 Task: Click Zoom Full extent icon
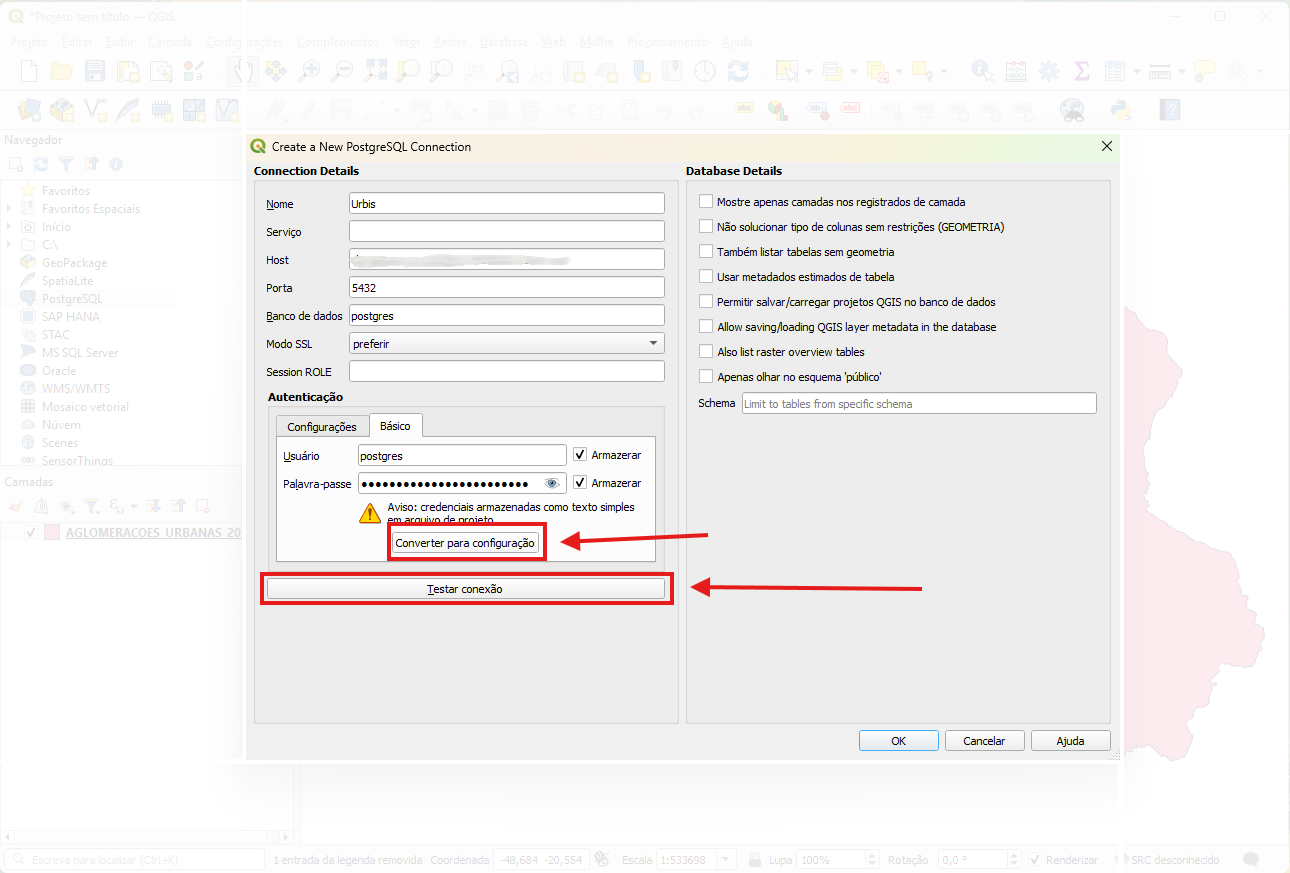(375, 71)
